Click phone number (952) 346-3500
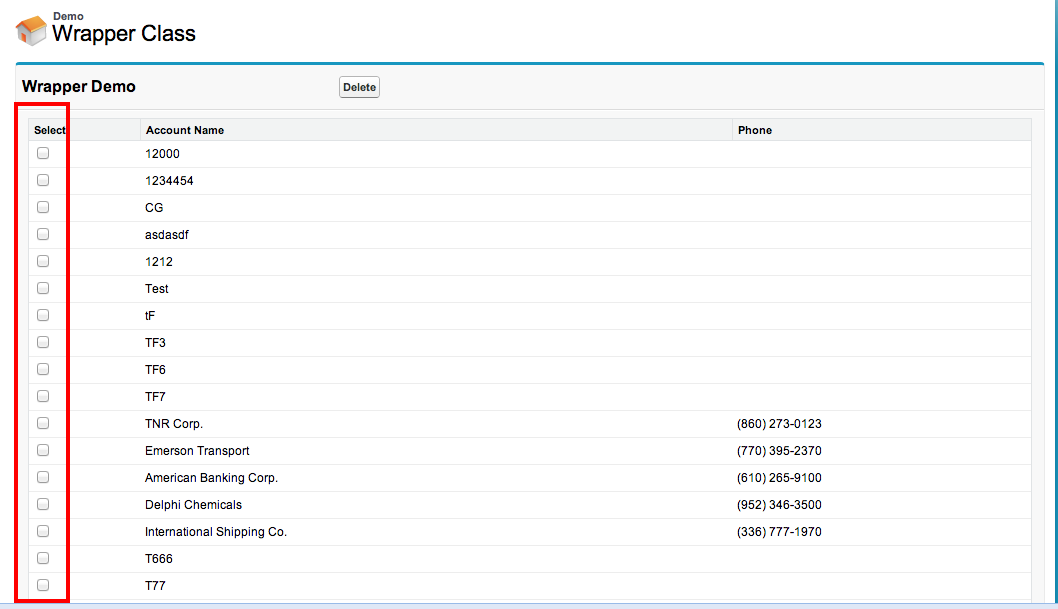 779,504
